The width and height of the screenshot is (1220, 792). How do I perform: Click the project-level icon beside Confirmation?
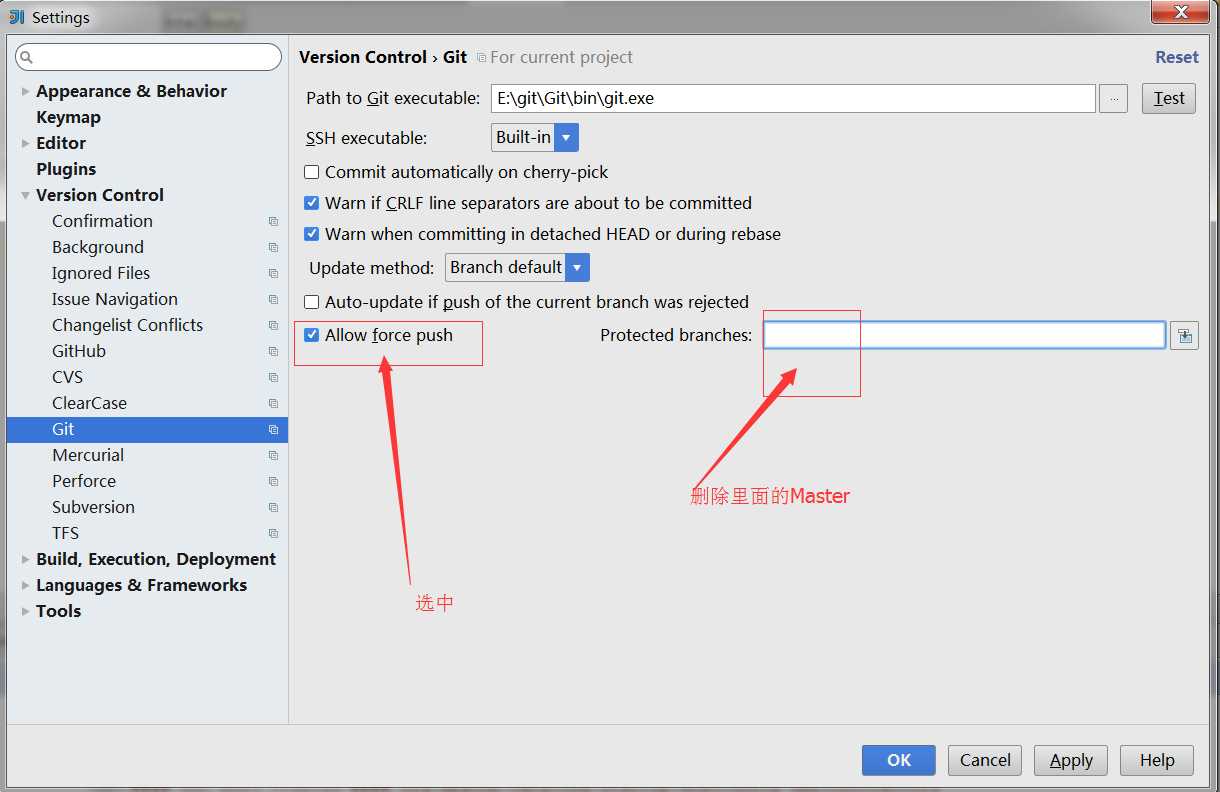(273, 221)
